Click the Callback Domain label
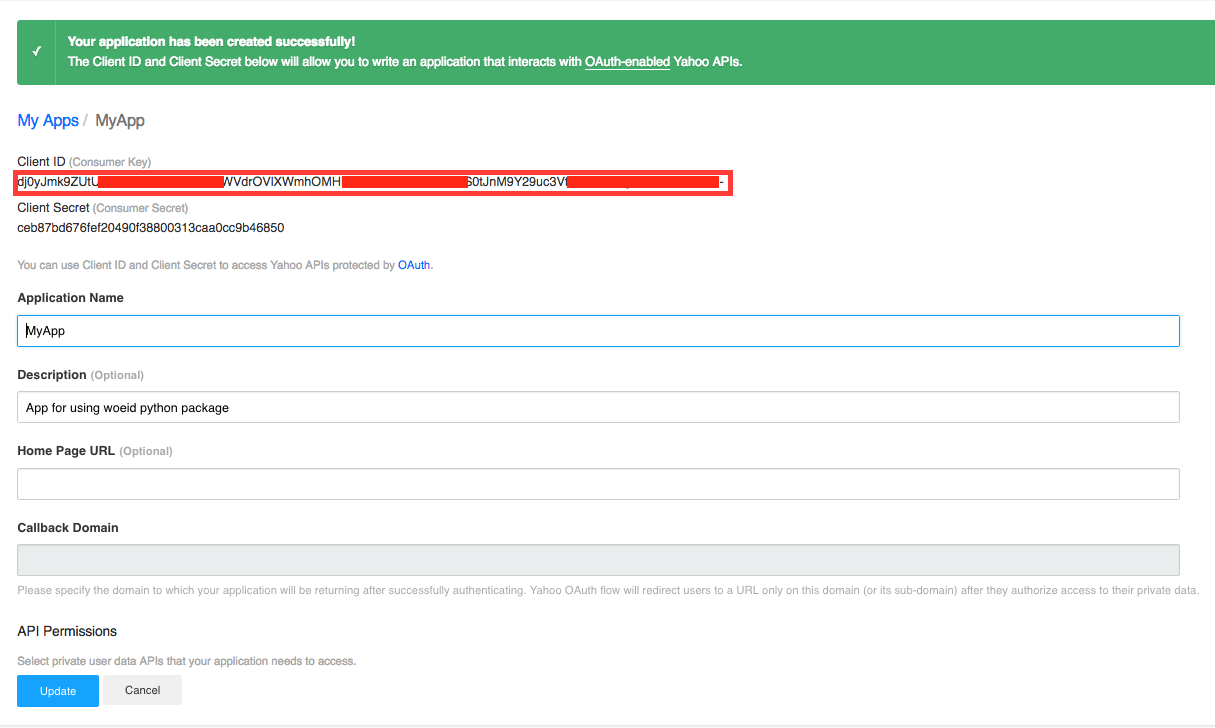 pos(68,527)
